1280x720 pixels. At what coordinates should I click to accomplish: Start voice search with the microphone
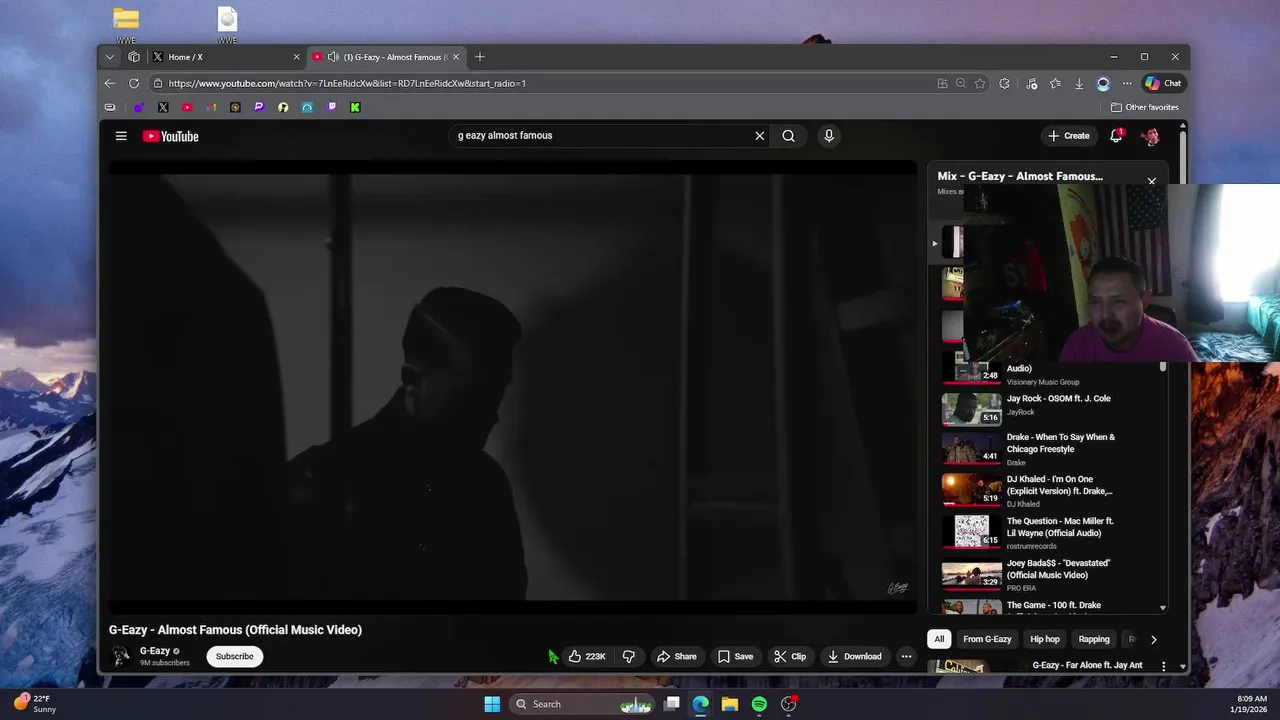(829, 136)
